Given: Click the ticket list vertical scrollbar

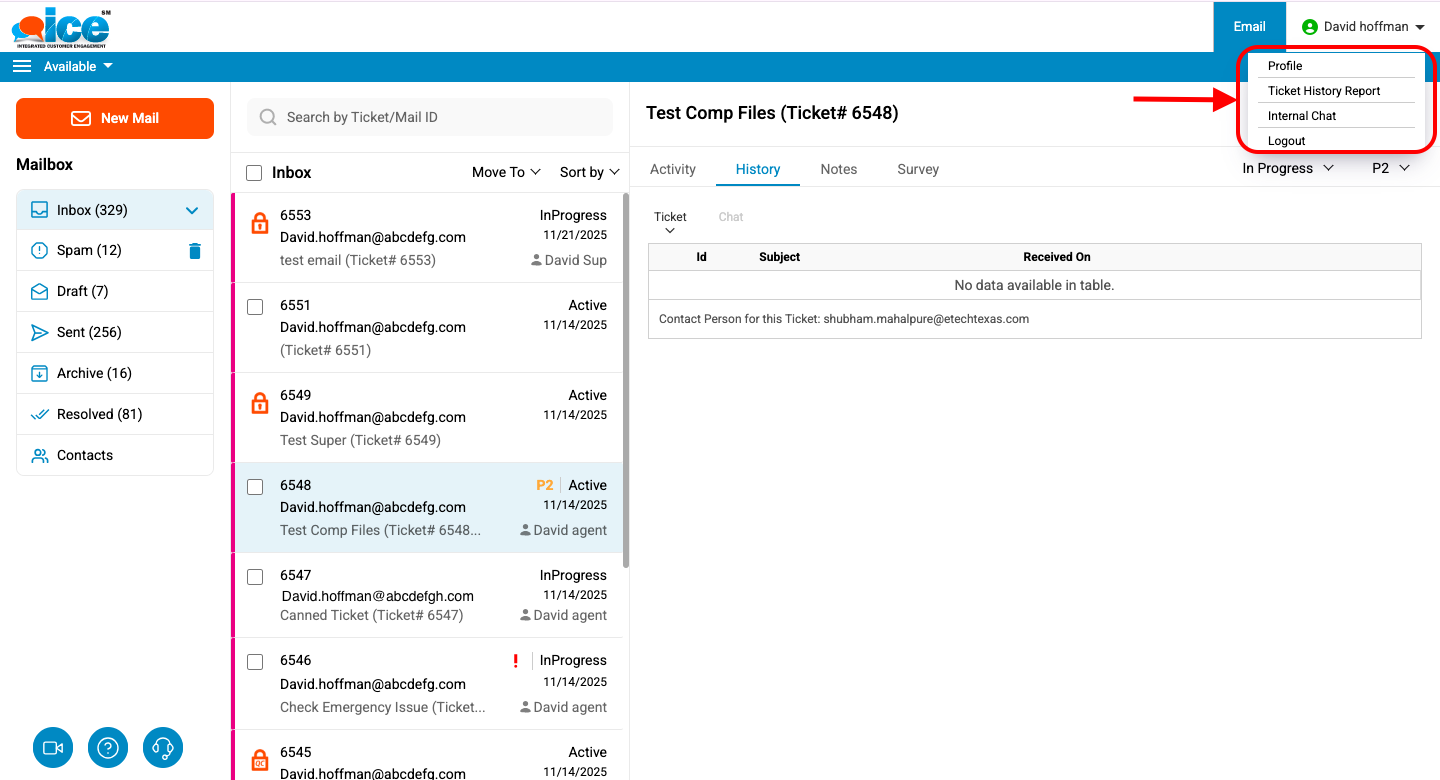Looking at the screenshot, I should 626,380.
